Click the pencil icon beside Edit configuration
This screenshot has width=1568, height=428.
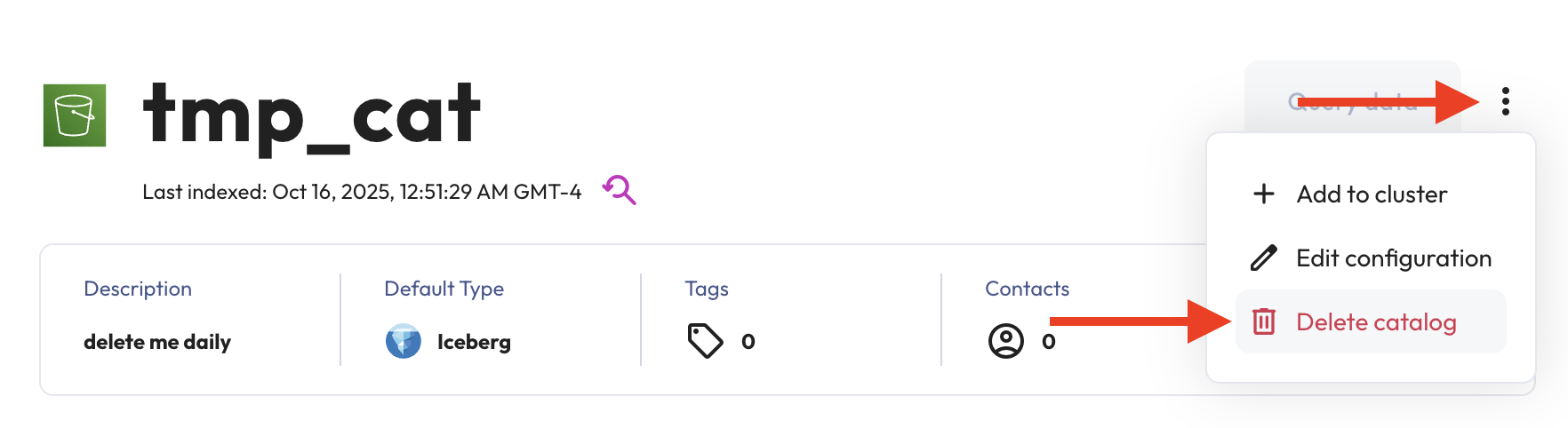coord(1263,258)
